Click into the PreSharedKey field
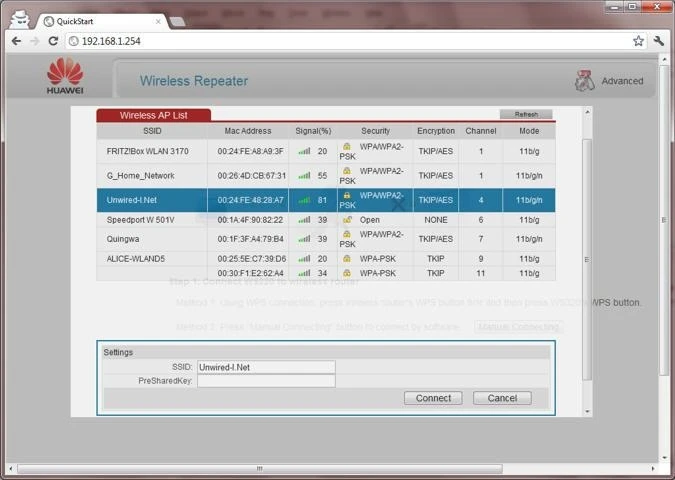Viewport: 675px width, 480px height. click(x=266, y=381)
